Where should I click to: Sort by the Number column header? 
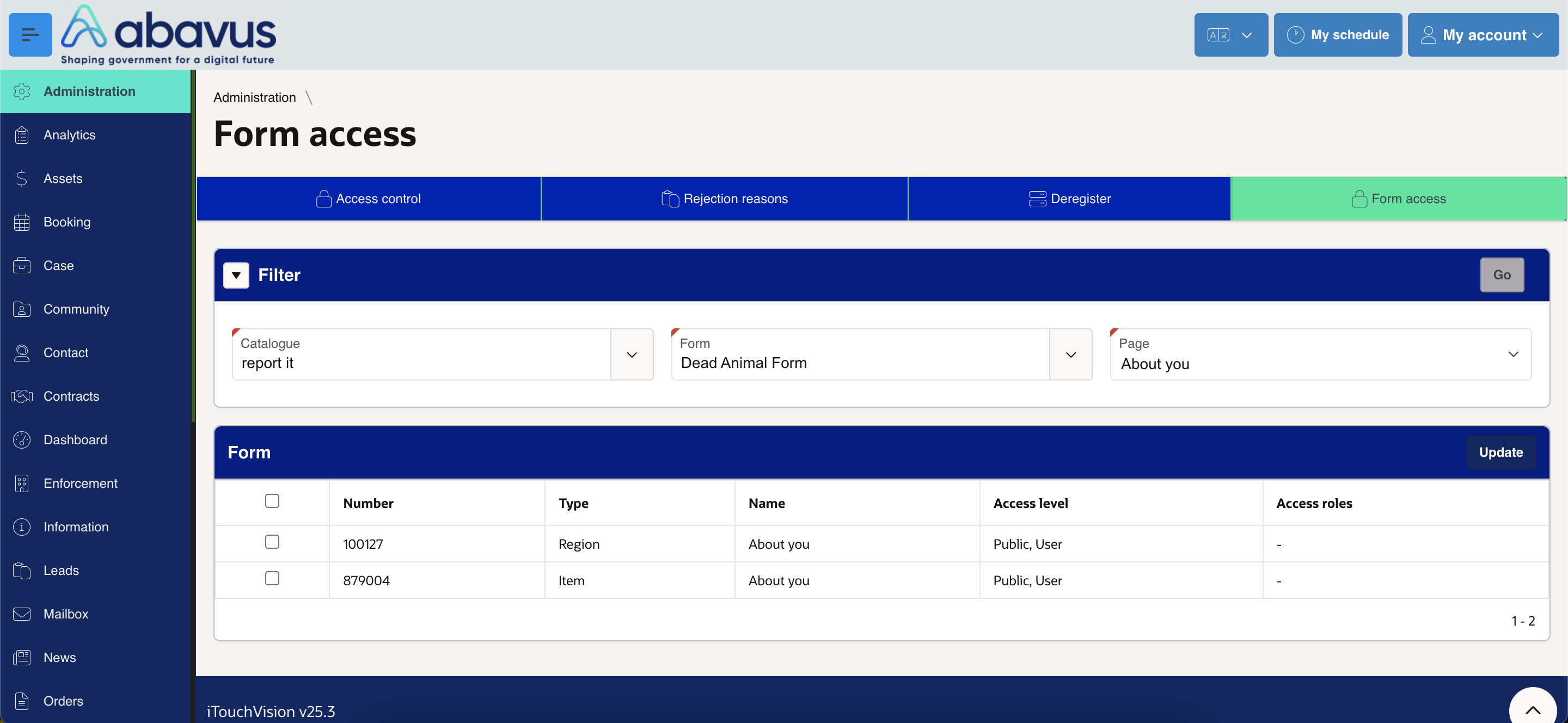(368, 503)
